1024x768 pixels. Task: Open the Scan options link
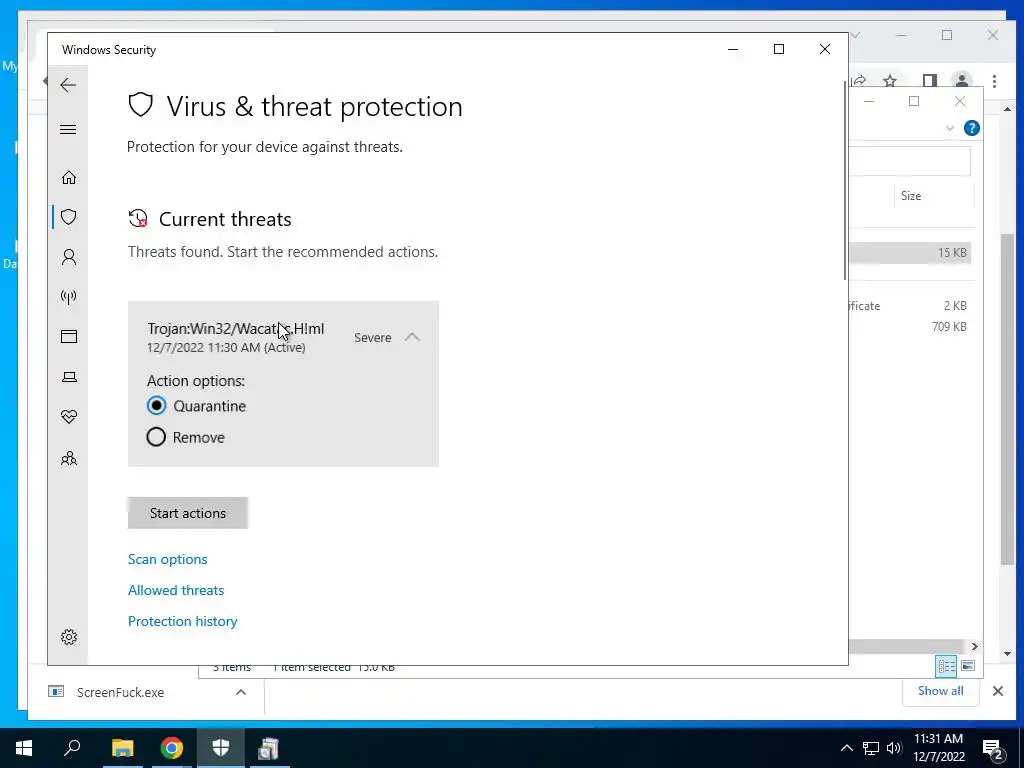167,559
